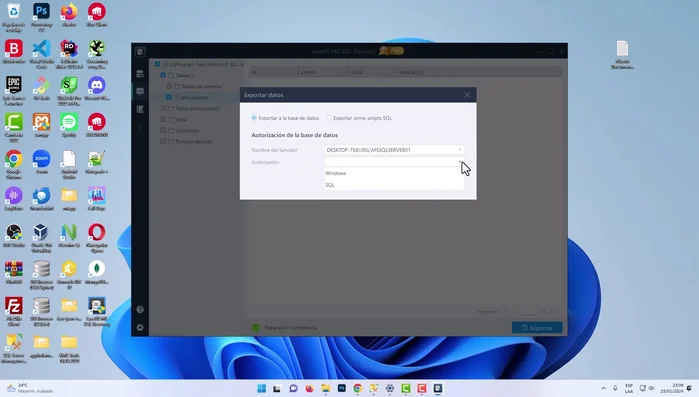Screen dimensions: 699x397
Task: Open the Discord desktop shortcut
Action: click(97, 88)
